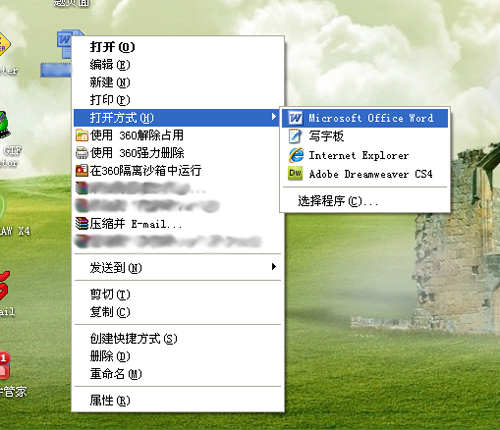
Task: Choose the WordPad 写字板 icon
Action: (x=295, y=136)
